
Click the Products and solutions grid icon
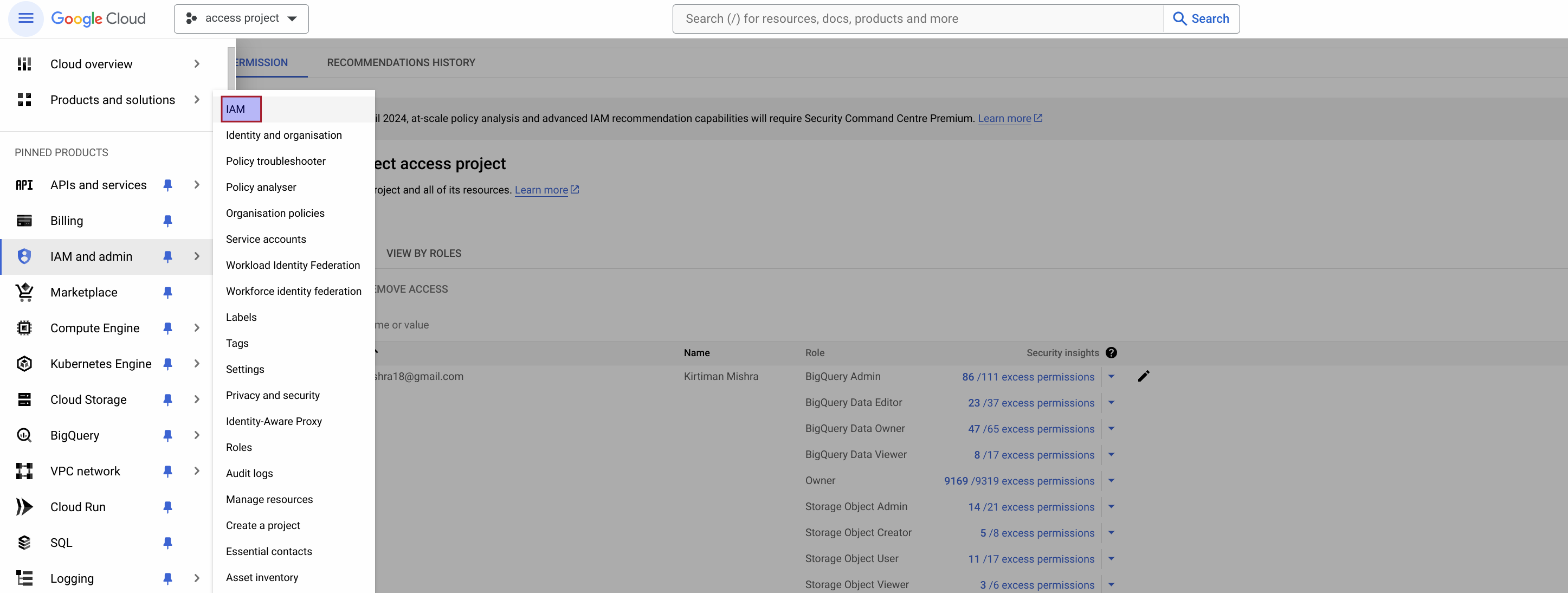(24, 100)
